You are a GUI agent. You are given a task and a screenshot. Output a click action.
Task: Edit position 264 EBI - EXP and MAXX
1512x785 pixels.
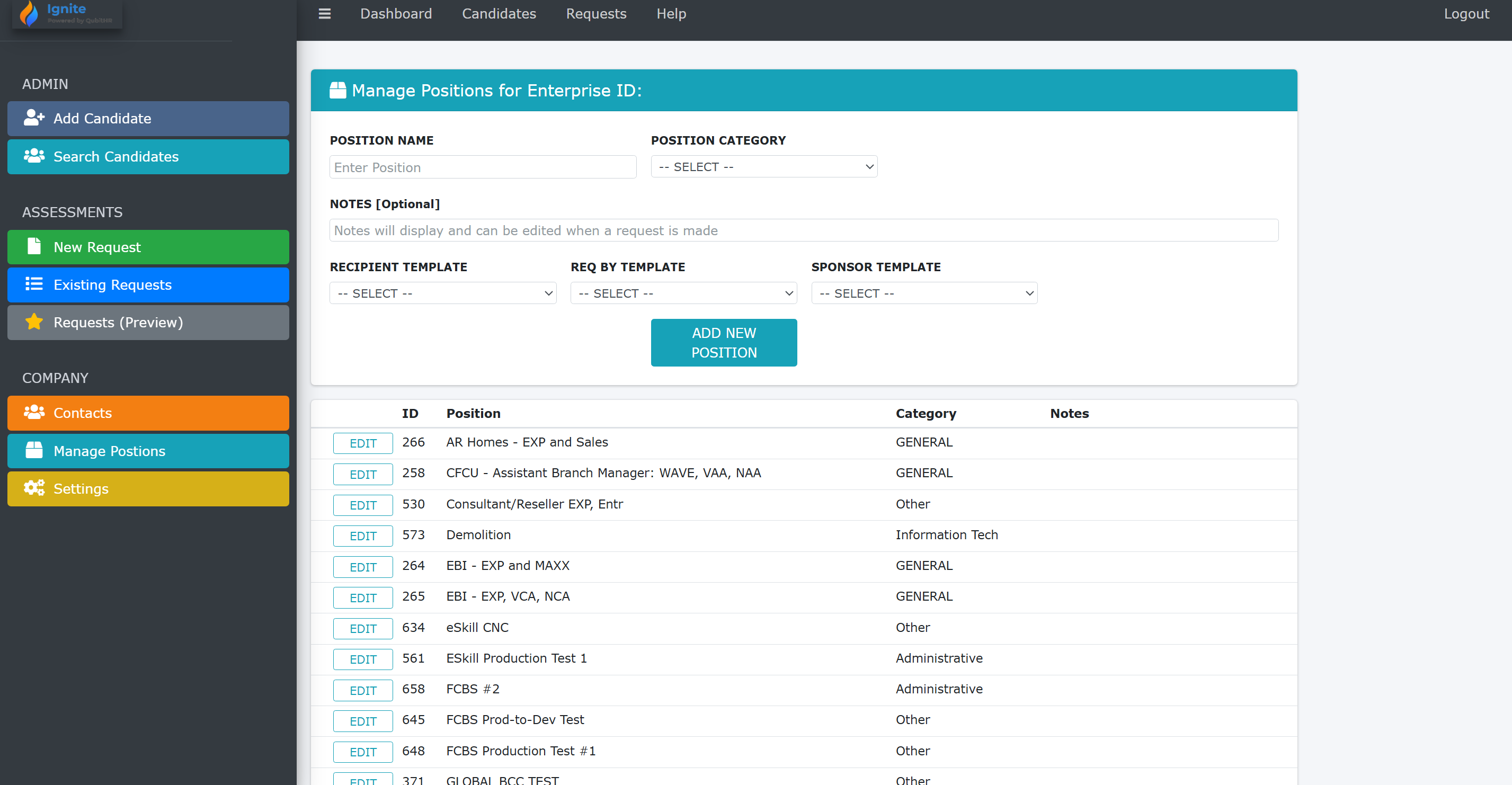coord(363,567)
